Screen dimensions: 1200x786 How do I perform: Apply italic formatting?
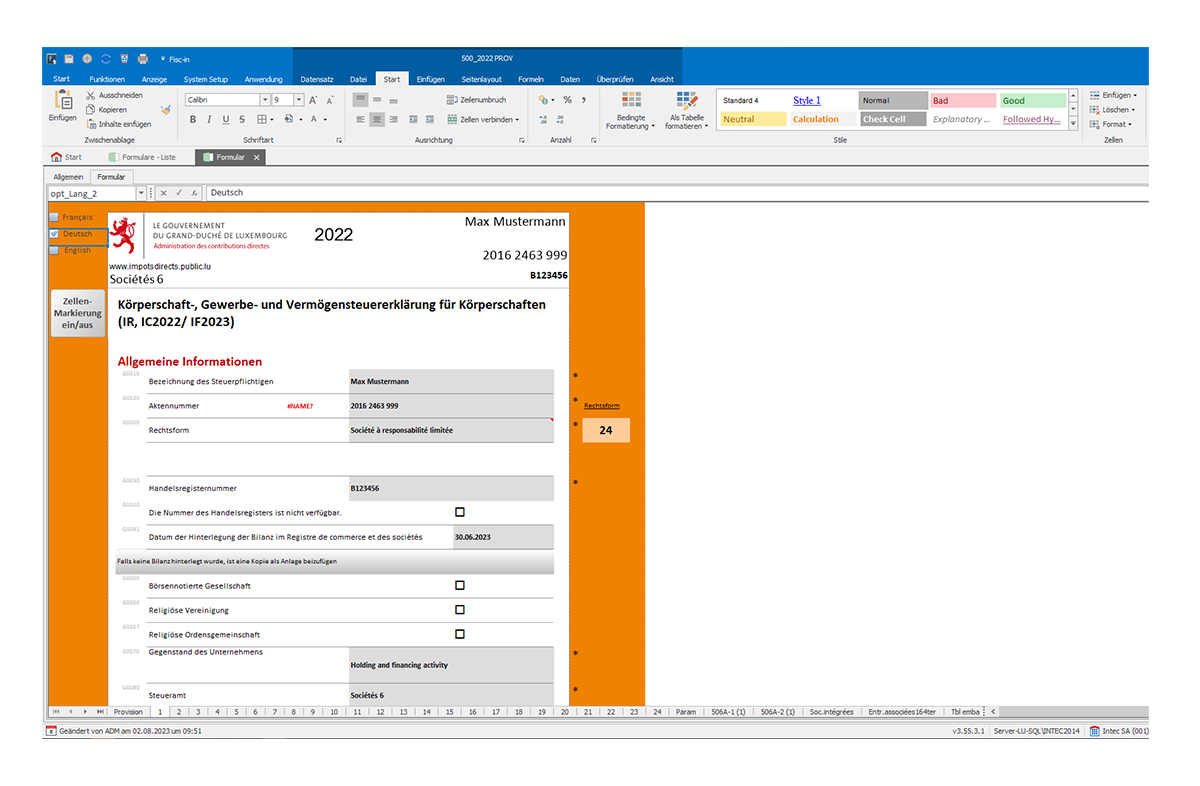click(209, 119)
